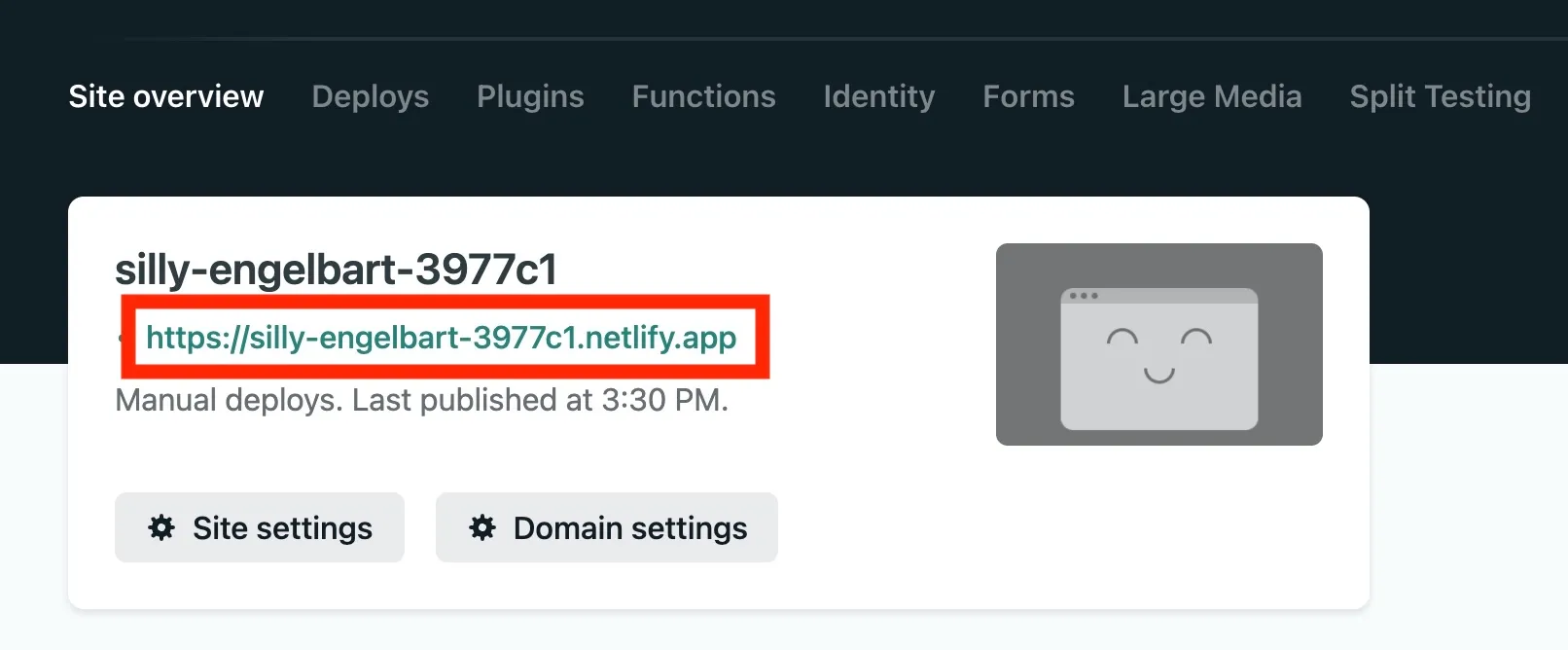
Task: Click the gear icon beside Site settings
Action: (x=161, y=527)
